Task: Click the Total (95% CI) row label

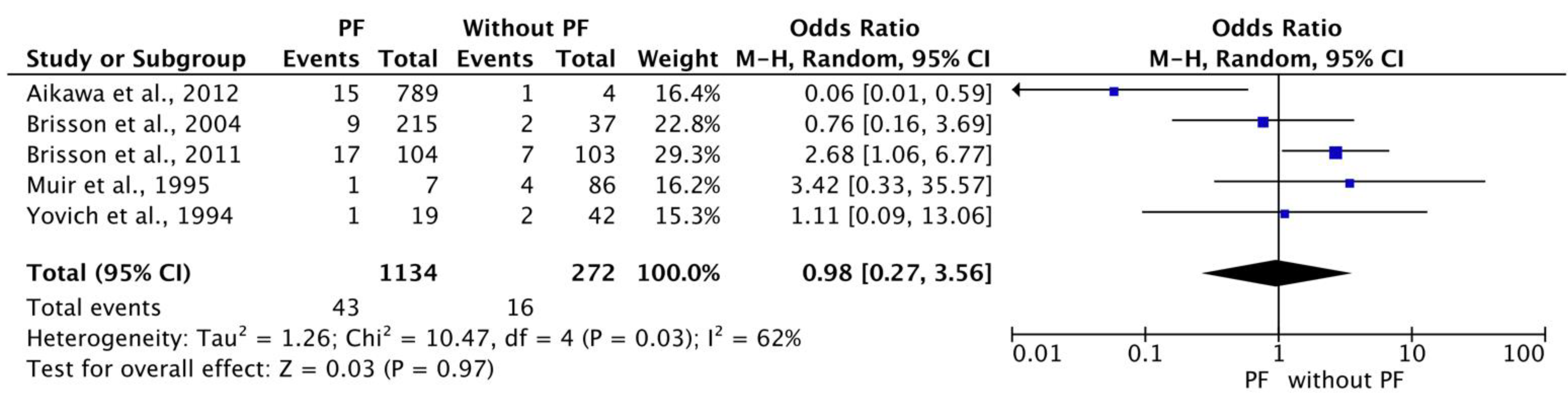Action: coord(108,273)
